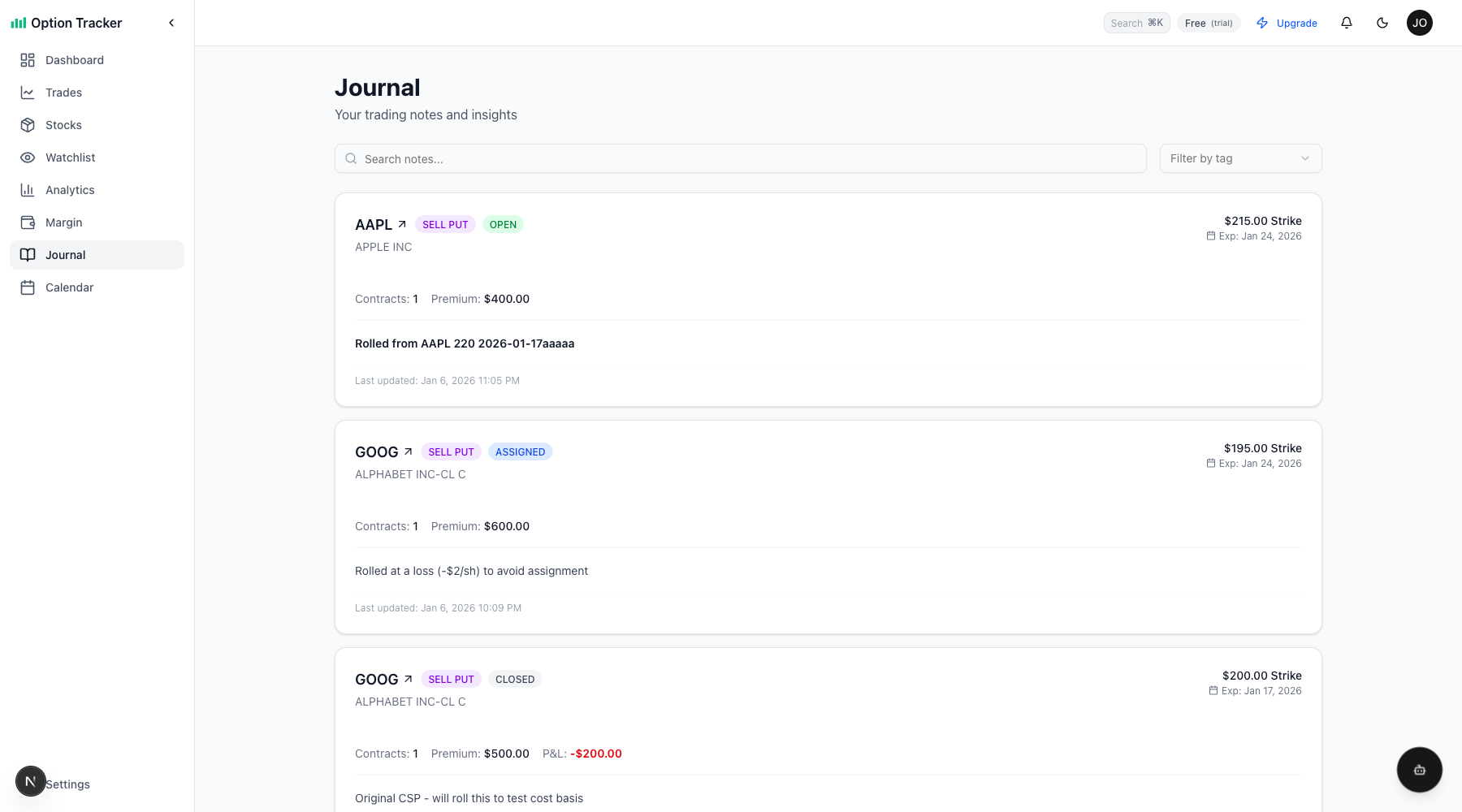Go to Dashboard in sidebar
This screenshot has height=812, width=1462.
coord(74,60)
